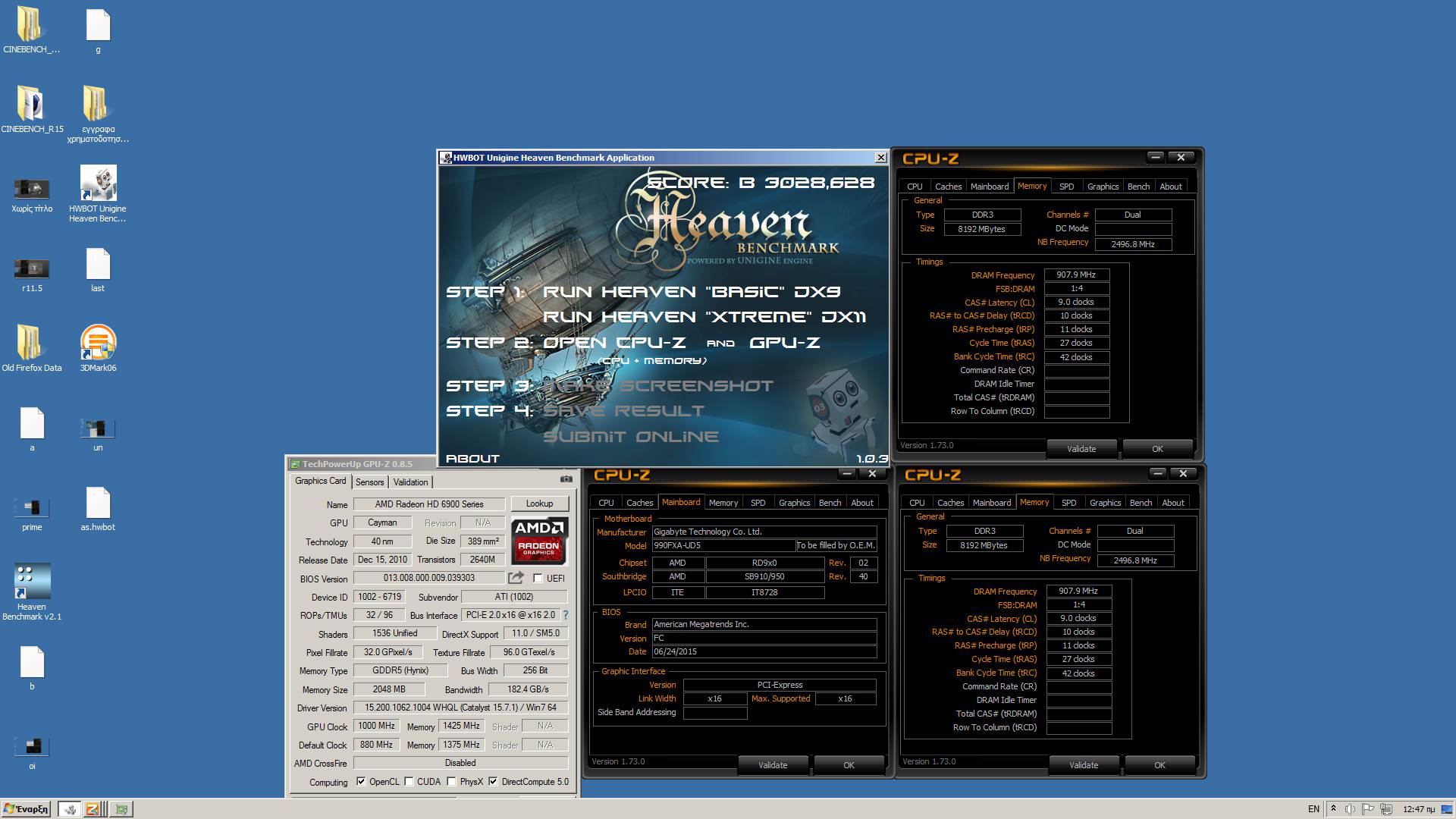Show hidden system tray icons
The image size is (1456, 819).
tap(1333, 809)
